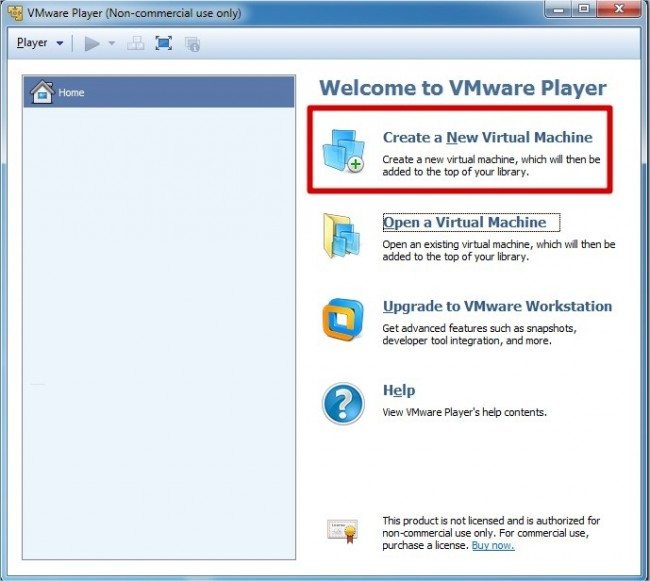Enter full screen mode via toolbar icon
This screenshot has height=581, width=650.
coord(163,43)
